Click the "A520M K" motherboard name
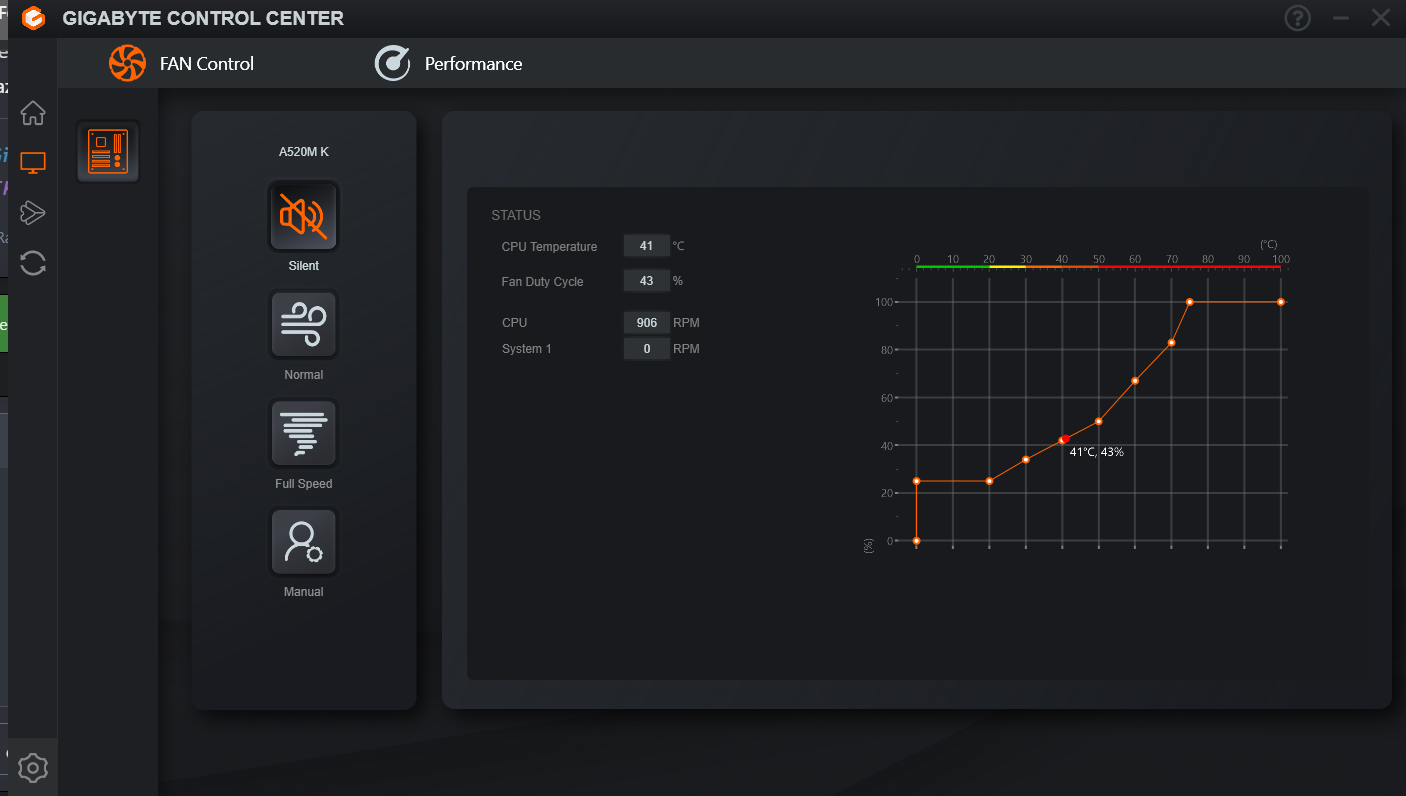This screenshot has width=1406, height=796. (x=304, y=152)
